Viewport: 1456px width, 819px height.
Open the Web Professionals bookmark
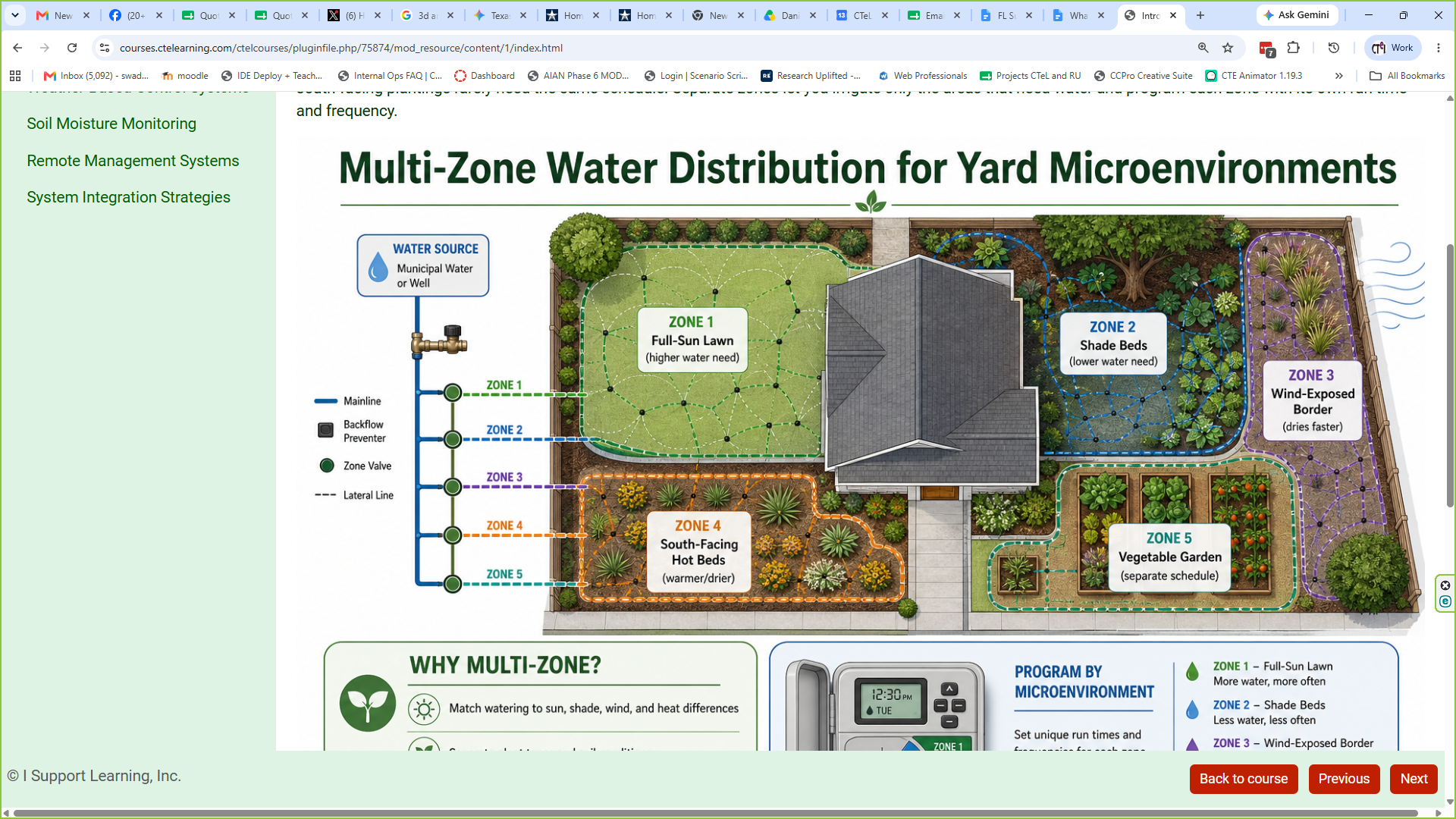pyautogui.click(x=922, y=76)
